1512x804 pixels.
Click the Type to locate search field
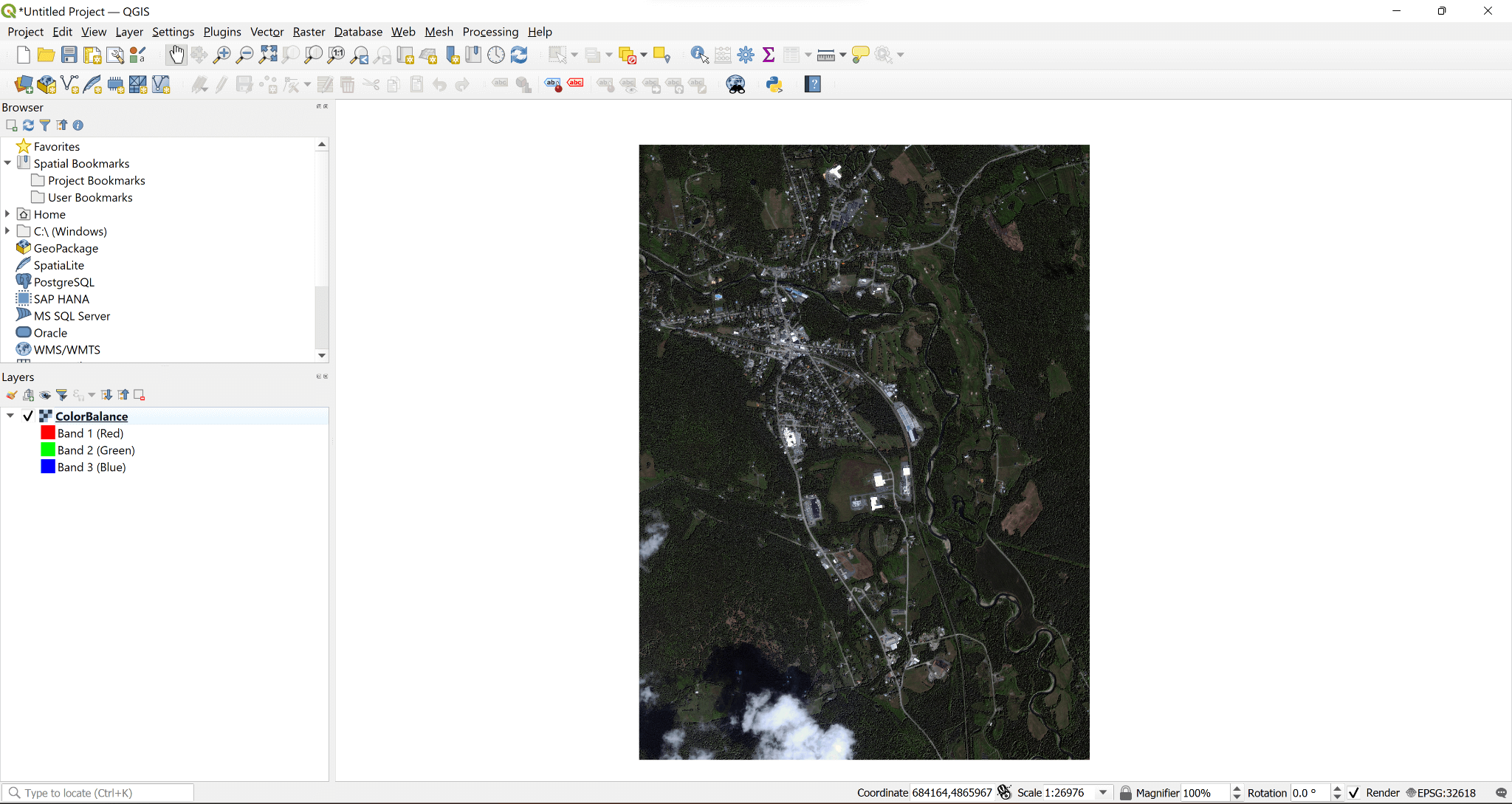[103, 793]
